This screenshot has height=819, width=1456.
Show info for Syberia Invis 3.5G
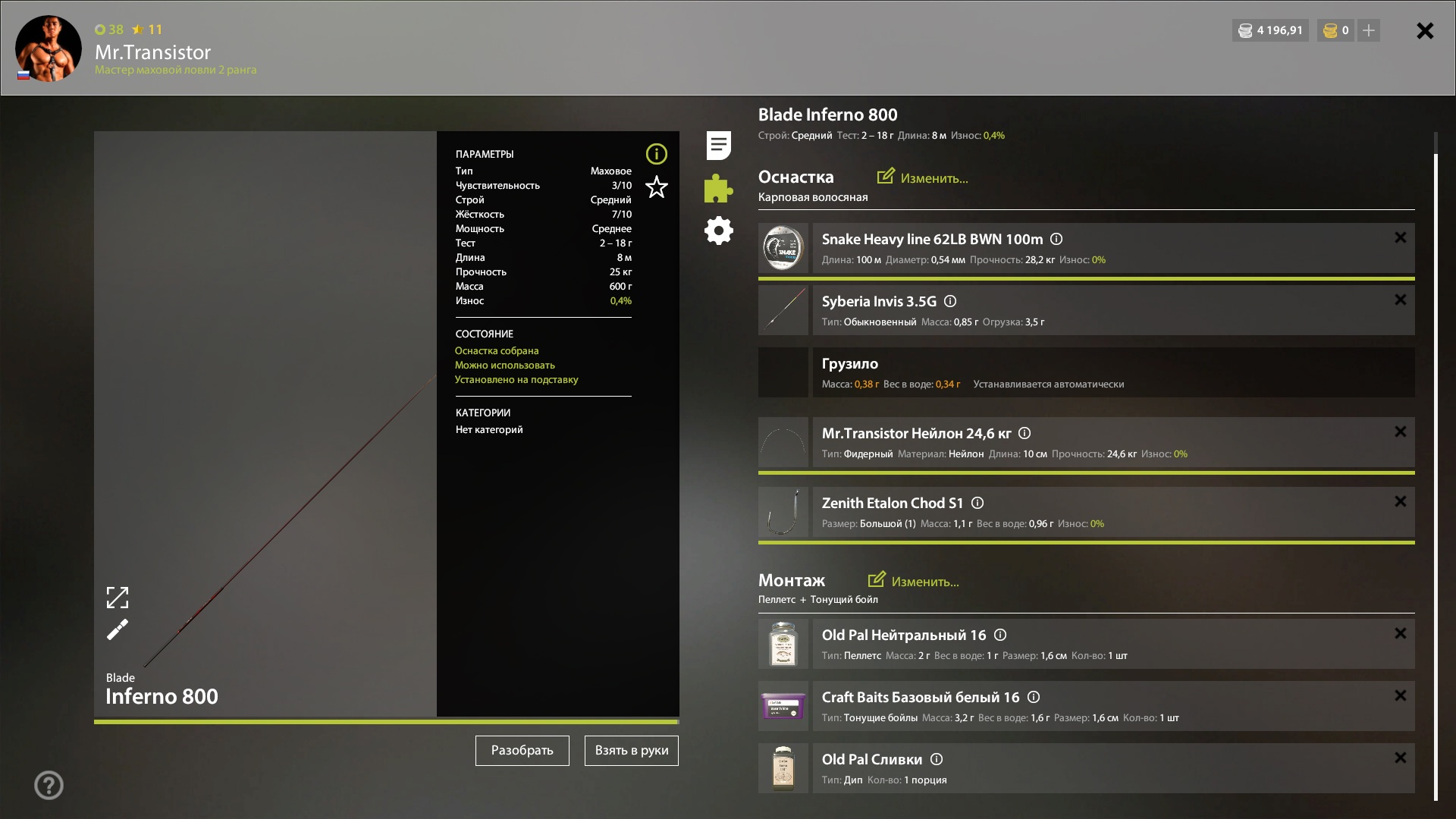pos(950,301)
